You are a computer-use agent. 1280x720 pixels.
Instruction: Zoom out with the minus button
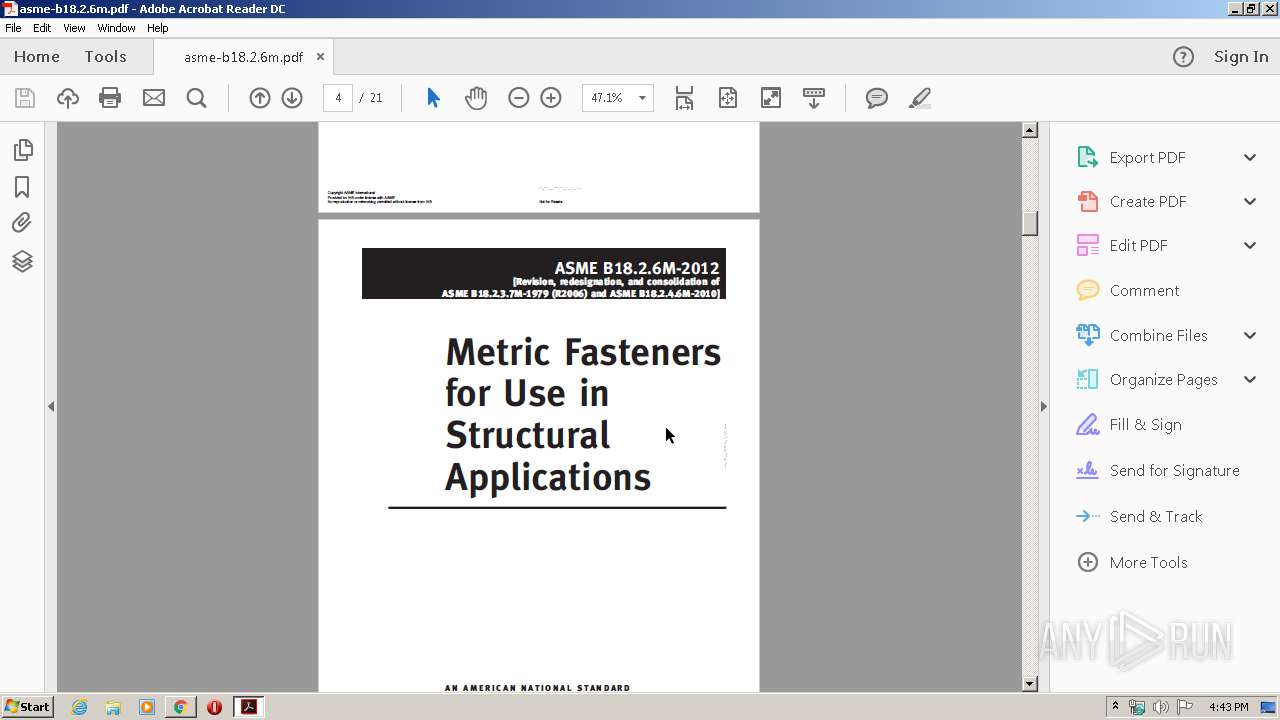(x=518, y=98)
